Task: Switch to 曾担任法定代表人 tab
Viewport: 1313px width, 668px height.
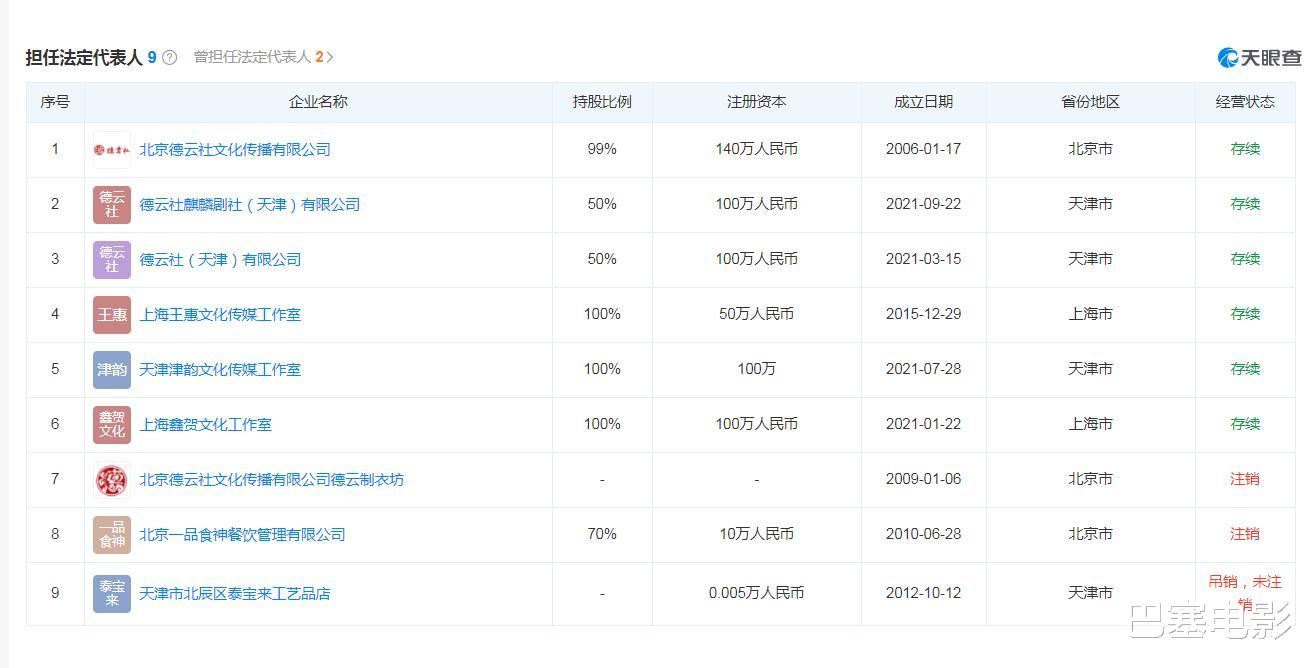Action: 258,57
